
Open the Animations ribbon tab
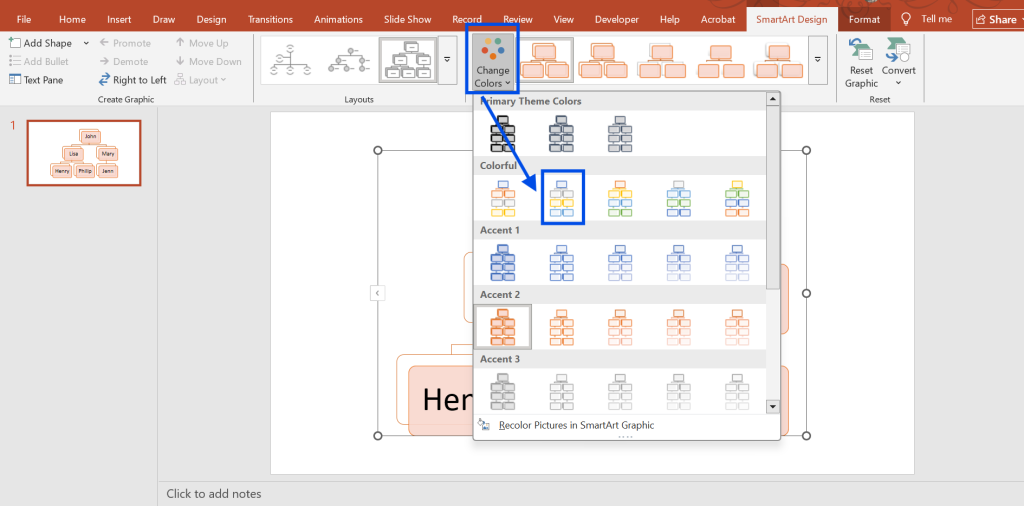[338, 19]
